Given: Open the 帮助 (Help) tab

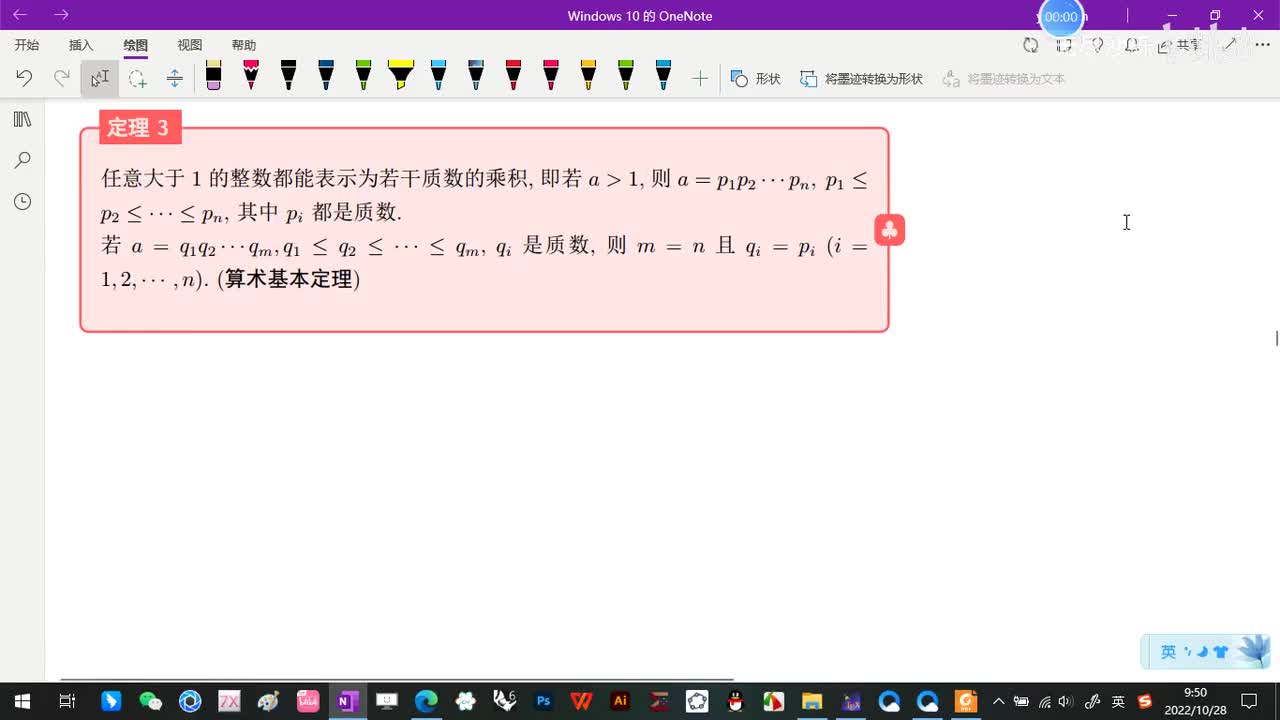Looking at the screenshot, I should [243, 45].
